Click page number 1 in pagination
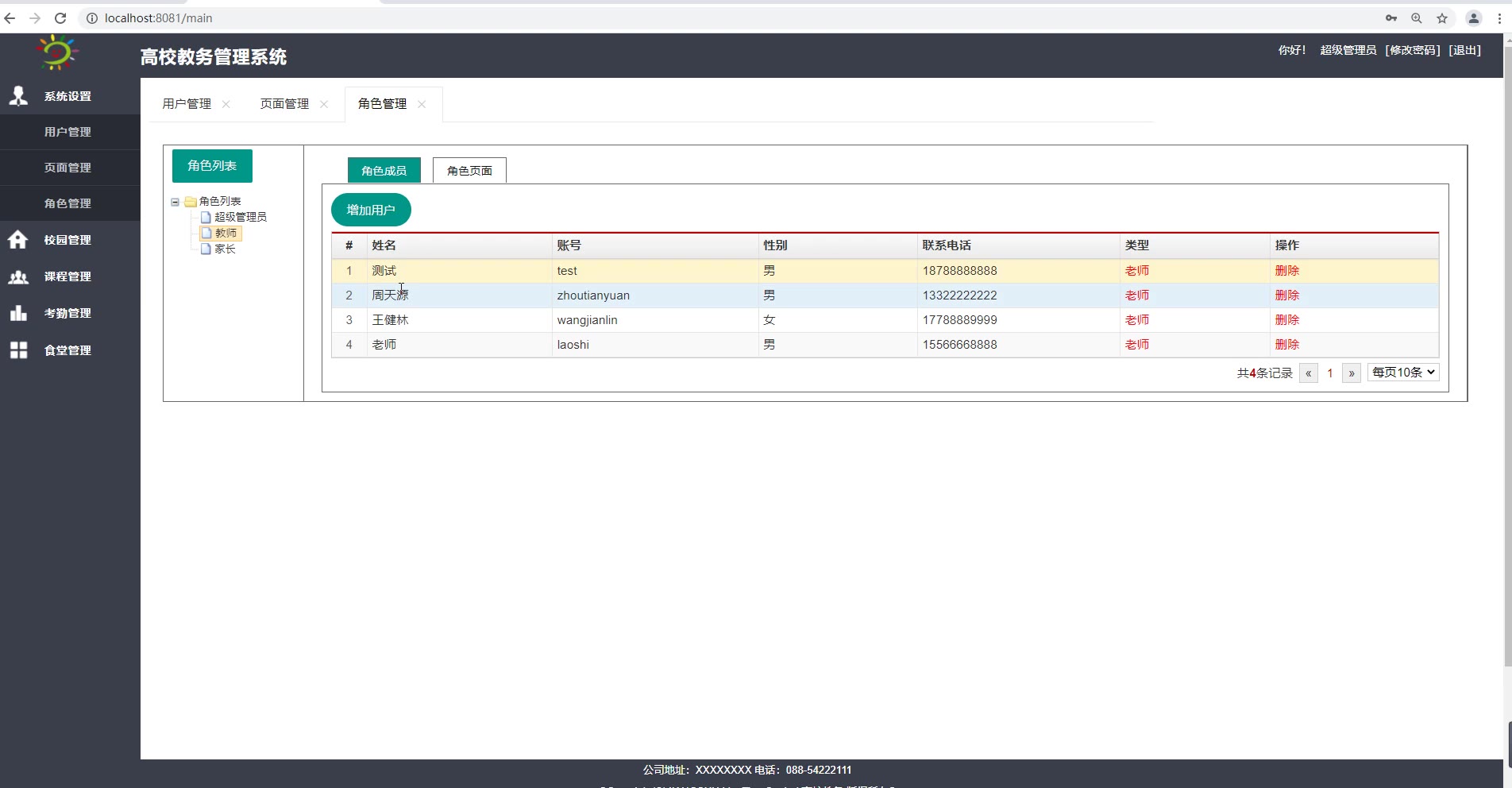The width and height of the screenshot is (1512, 788). pyautogui.click(x=1330, y=373)
